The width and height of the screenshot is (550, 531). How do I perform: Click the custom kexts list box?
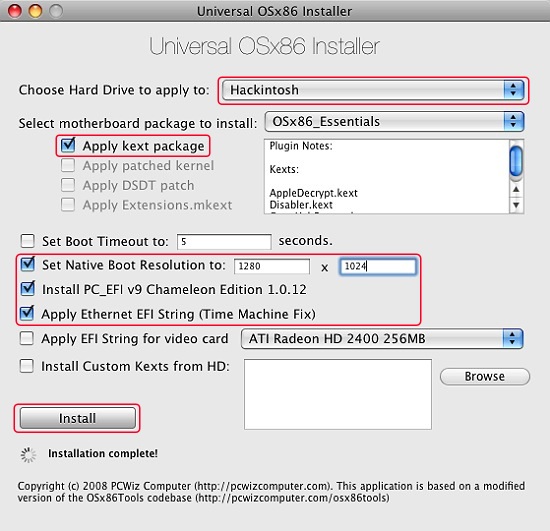tap(338, 394)
